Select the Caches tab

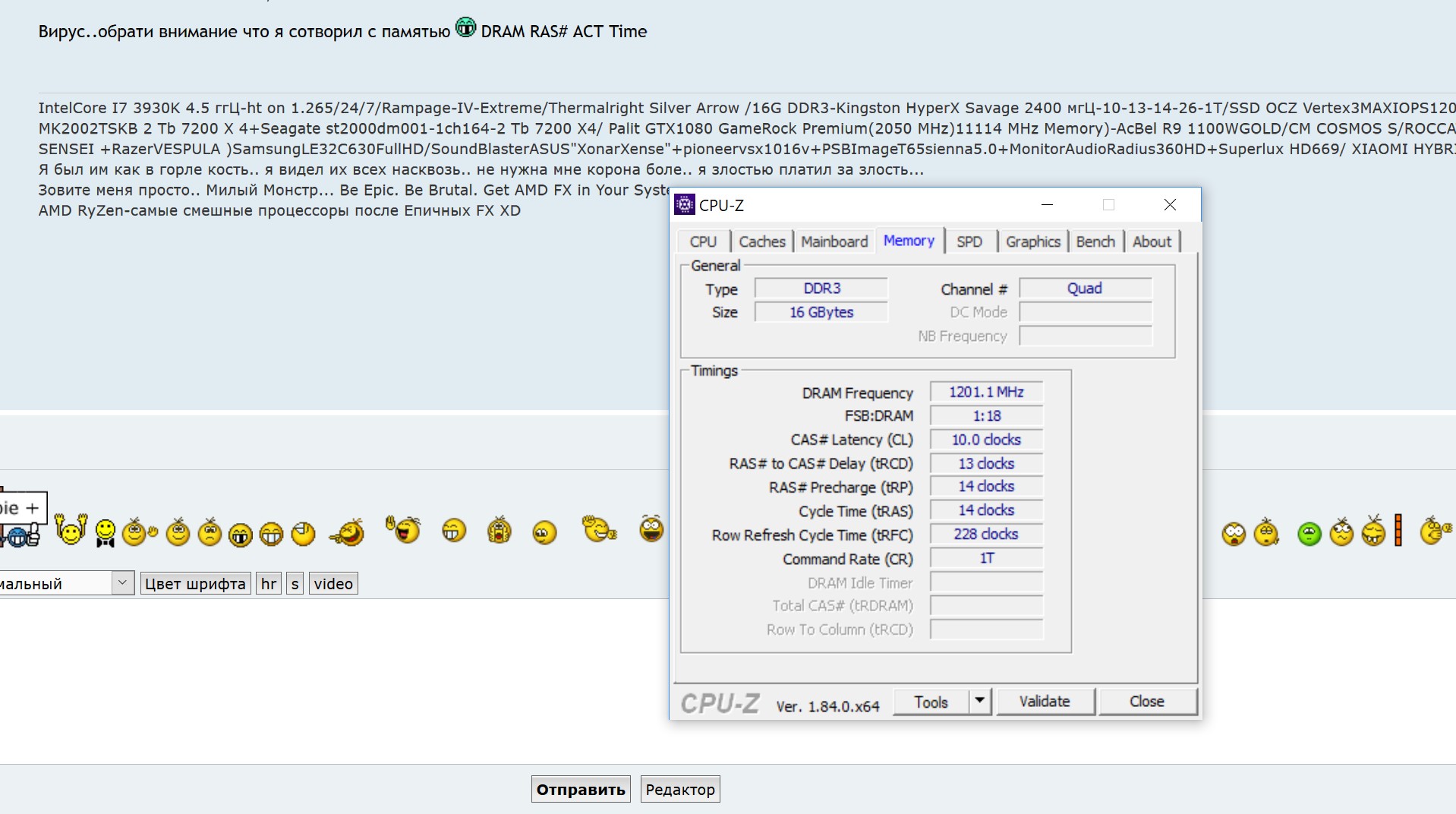coord(761,241)
